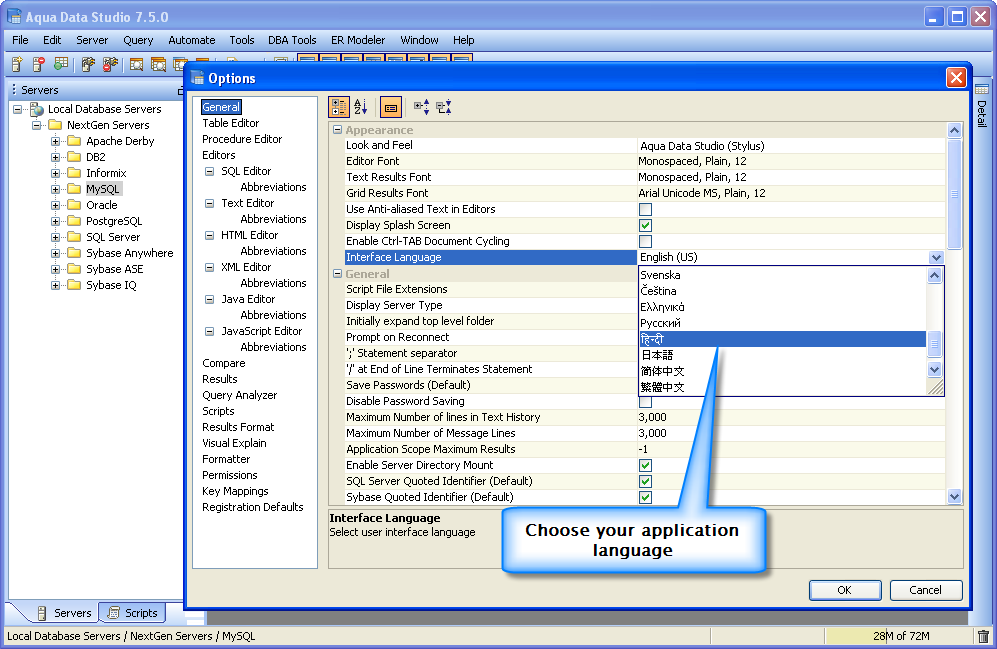Screen dimensions: 997x649
Task: Select Sybase Anywhere server folder
Action: (129, 253)
